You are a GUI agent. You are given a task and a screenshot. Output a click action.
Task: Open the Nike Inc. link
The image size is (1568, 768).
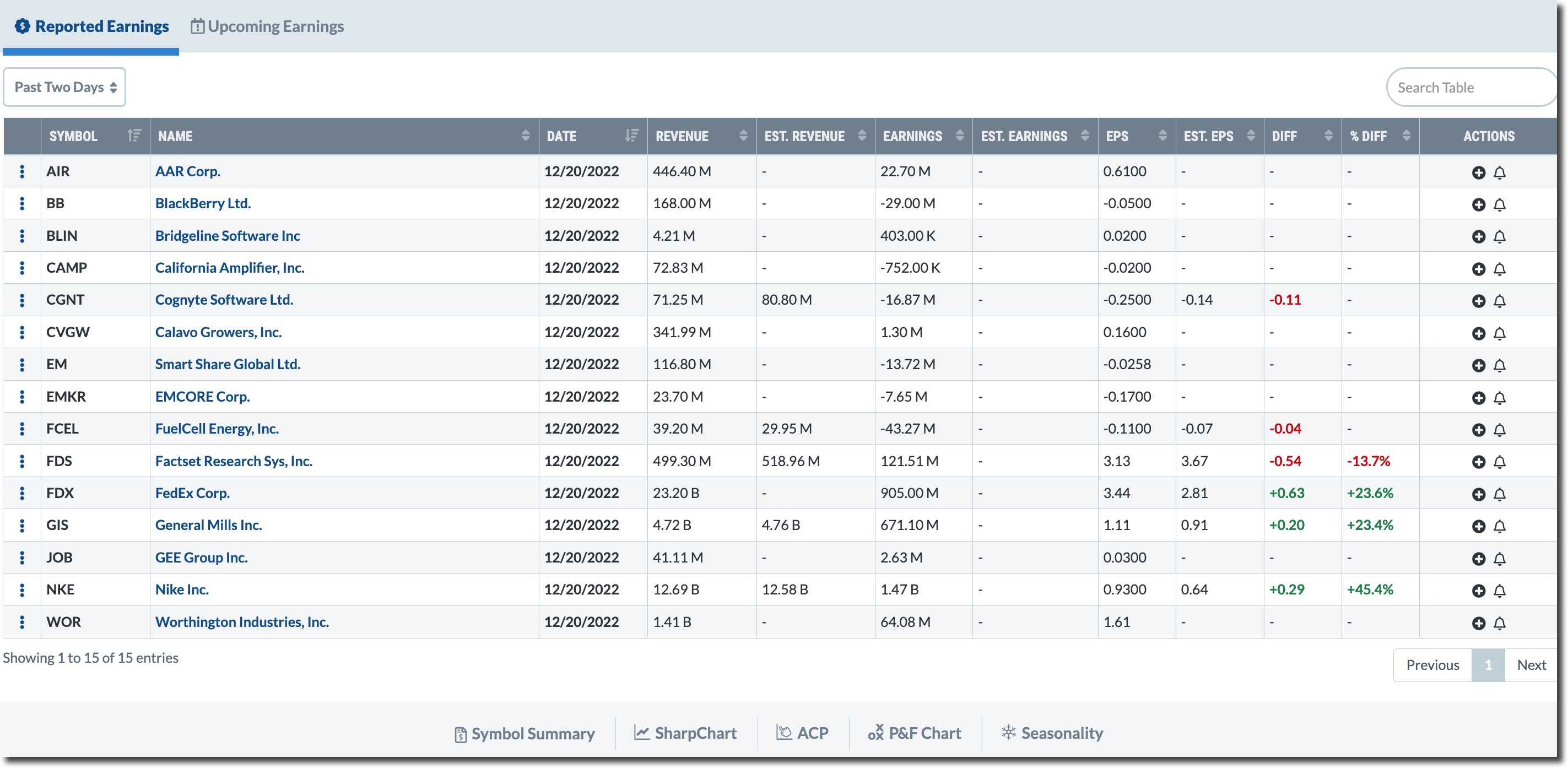pos(181,589)
